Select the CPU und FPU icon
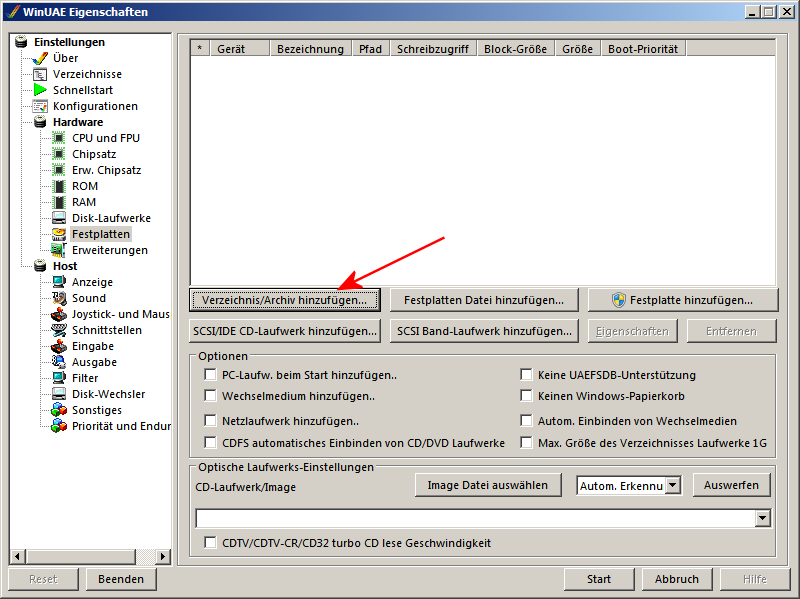Viewport: 800px width, 599px height. (x=57, y=137)
